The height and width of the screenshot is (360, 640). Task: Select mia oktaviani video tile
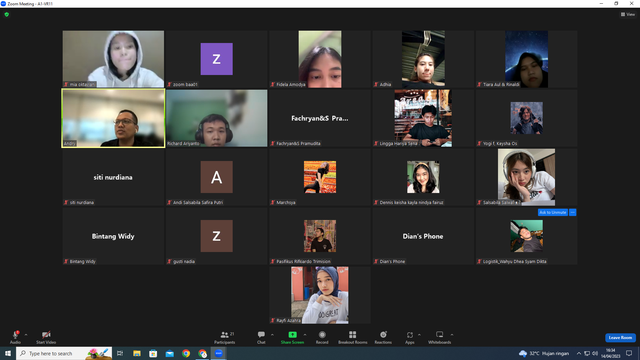coord(113,59)
